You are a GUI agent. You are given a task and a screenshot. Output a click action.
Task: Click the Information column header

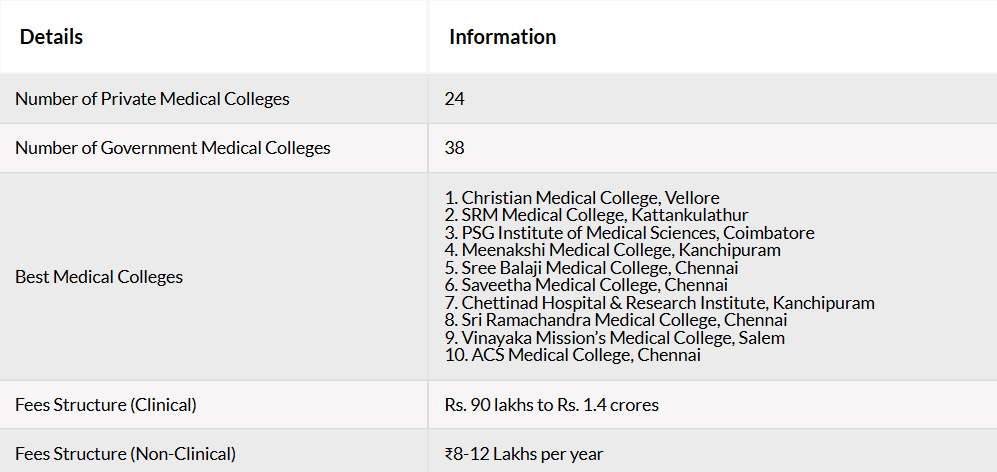point(502,37)
